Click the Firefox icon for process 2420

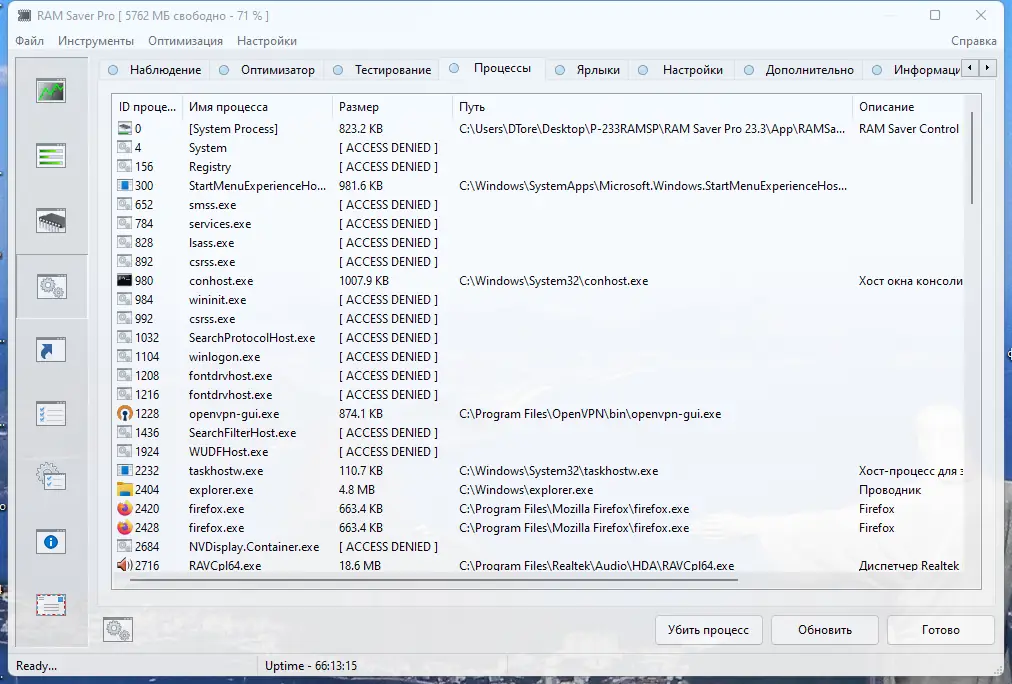point(125,508)
